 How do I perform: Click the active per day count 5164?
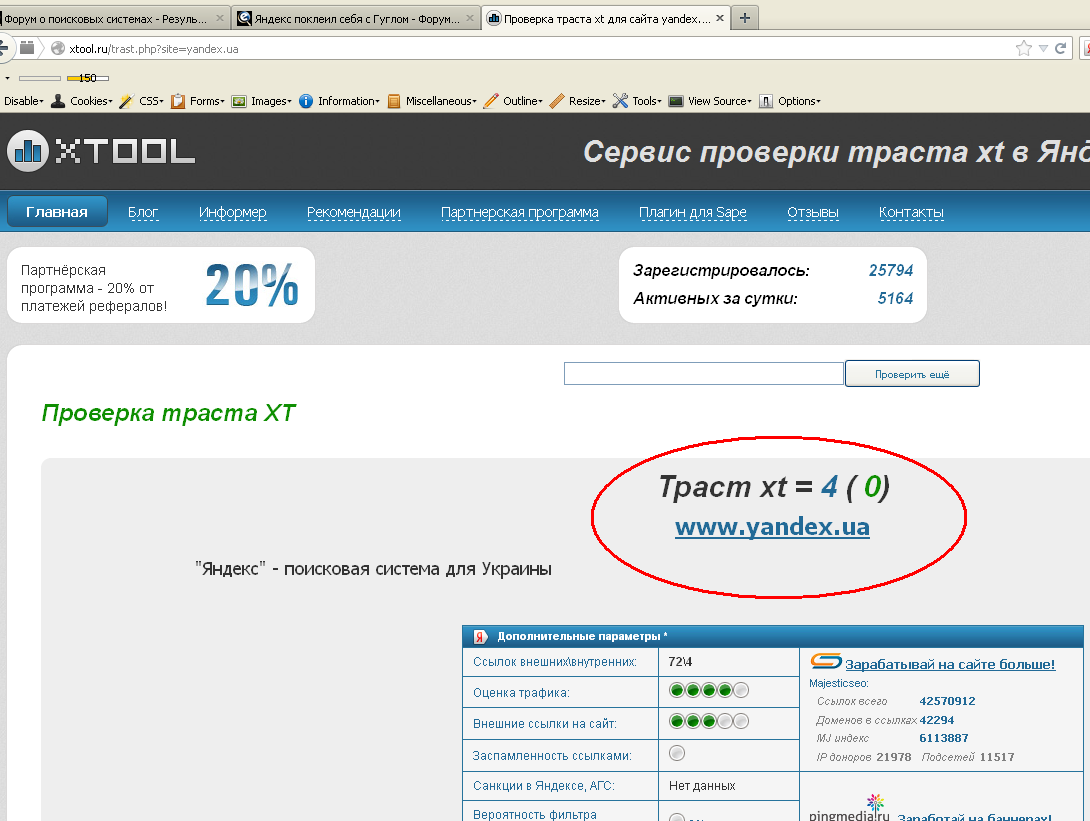[895, 298]
